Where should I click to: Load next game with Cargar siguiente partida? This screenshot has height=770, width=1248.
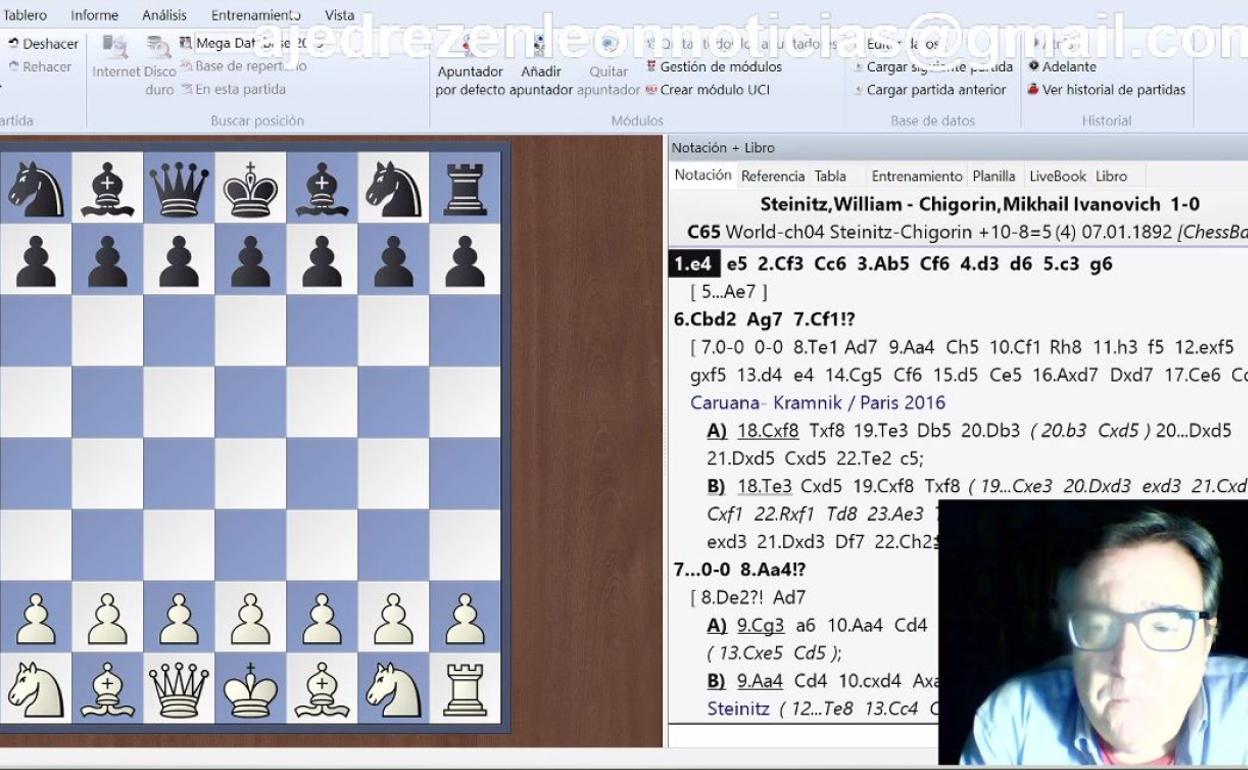point(938,67)
